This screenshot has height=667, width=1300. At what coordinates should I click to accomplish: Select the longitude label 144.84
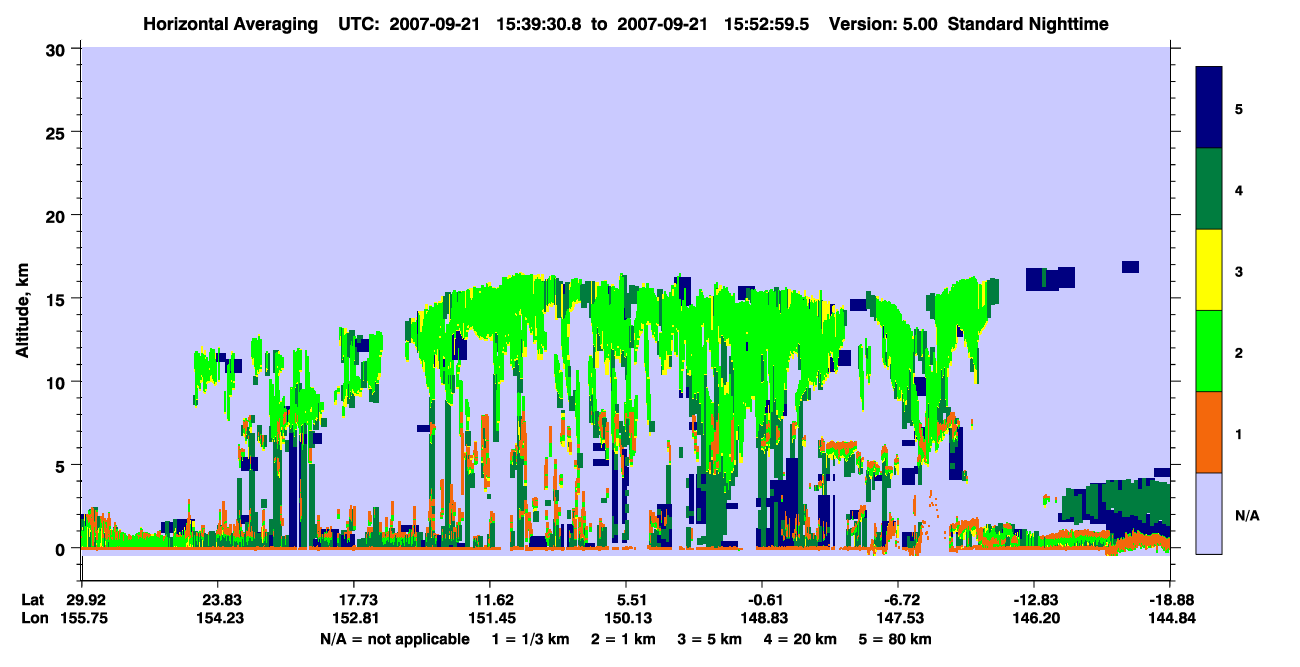[x=1170, y=618]
